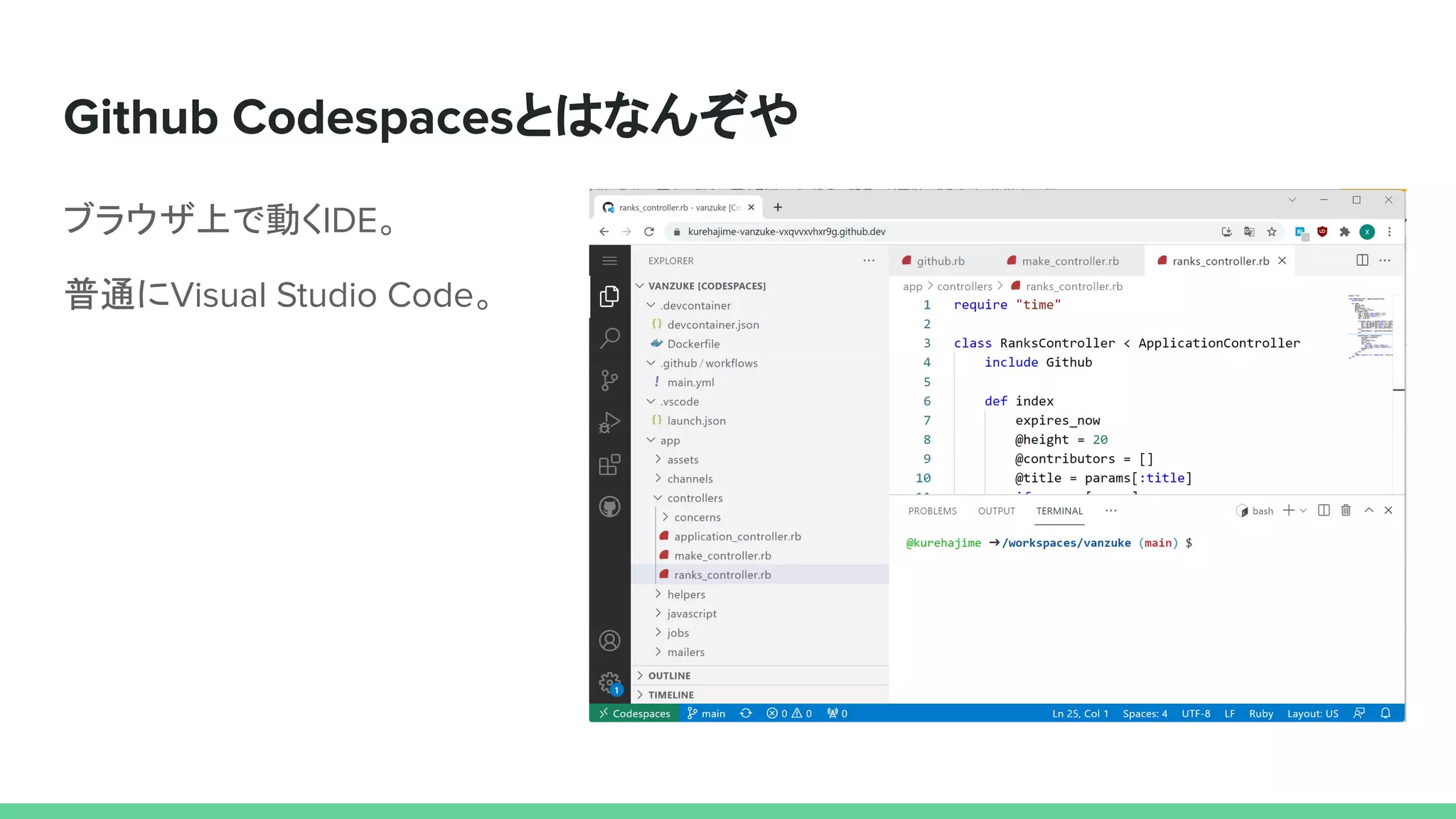Click the browser address bar URL
1456x819 pixels.
point(786,232)
